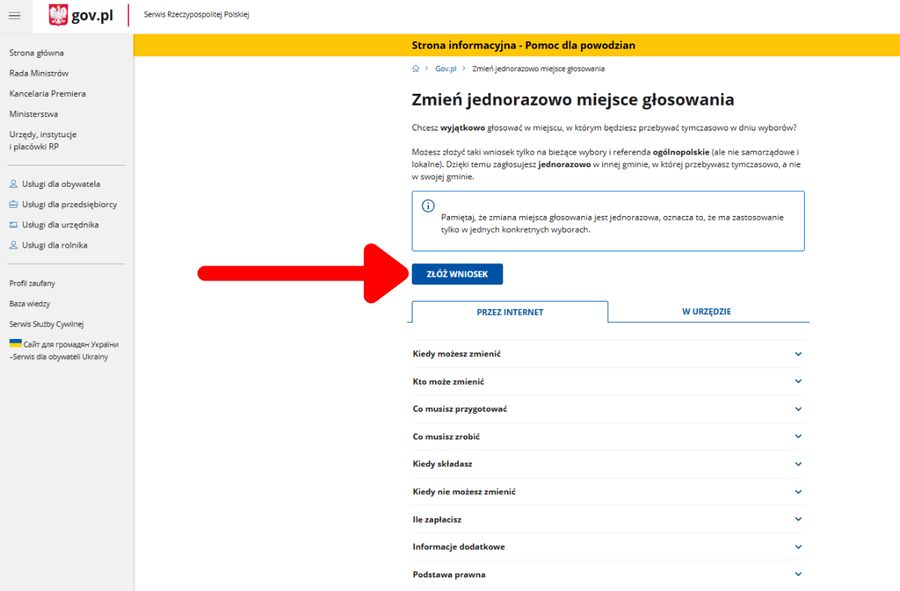900x591 pixels.
Task: Open Usługi dla urzędnika link text
Action: coord(61,225)
